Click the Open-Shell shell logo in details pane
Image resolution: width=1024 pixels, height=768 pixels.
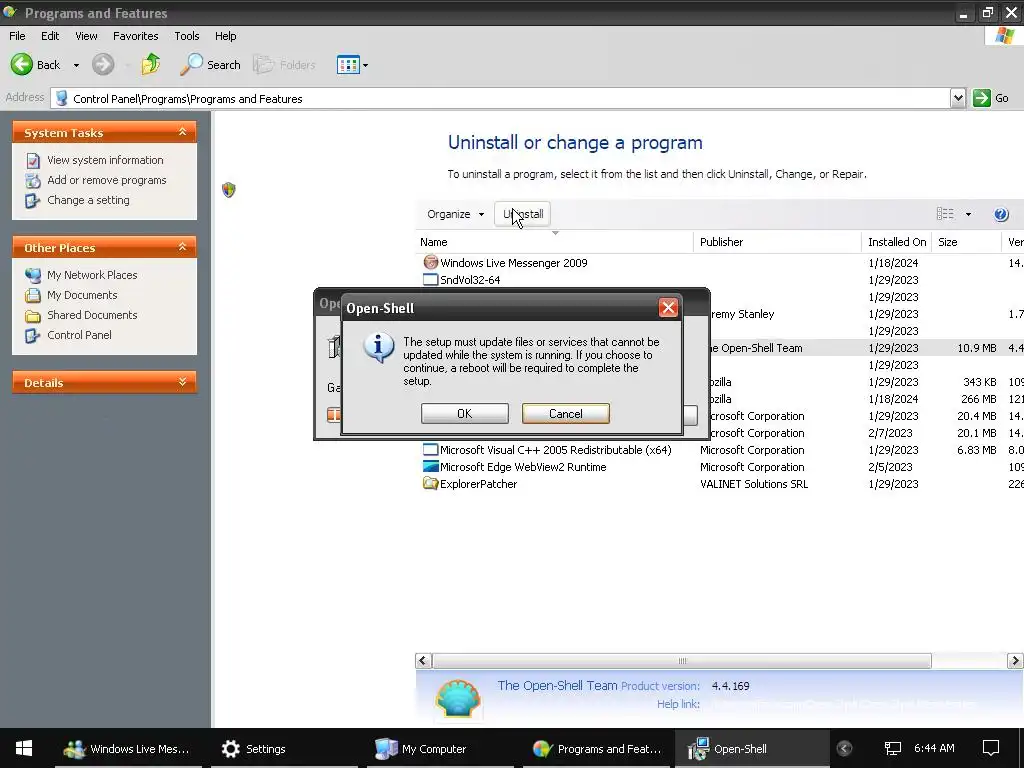(x=458, y=698)
